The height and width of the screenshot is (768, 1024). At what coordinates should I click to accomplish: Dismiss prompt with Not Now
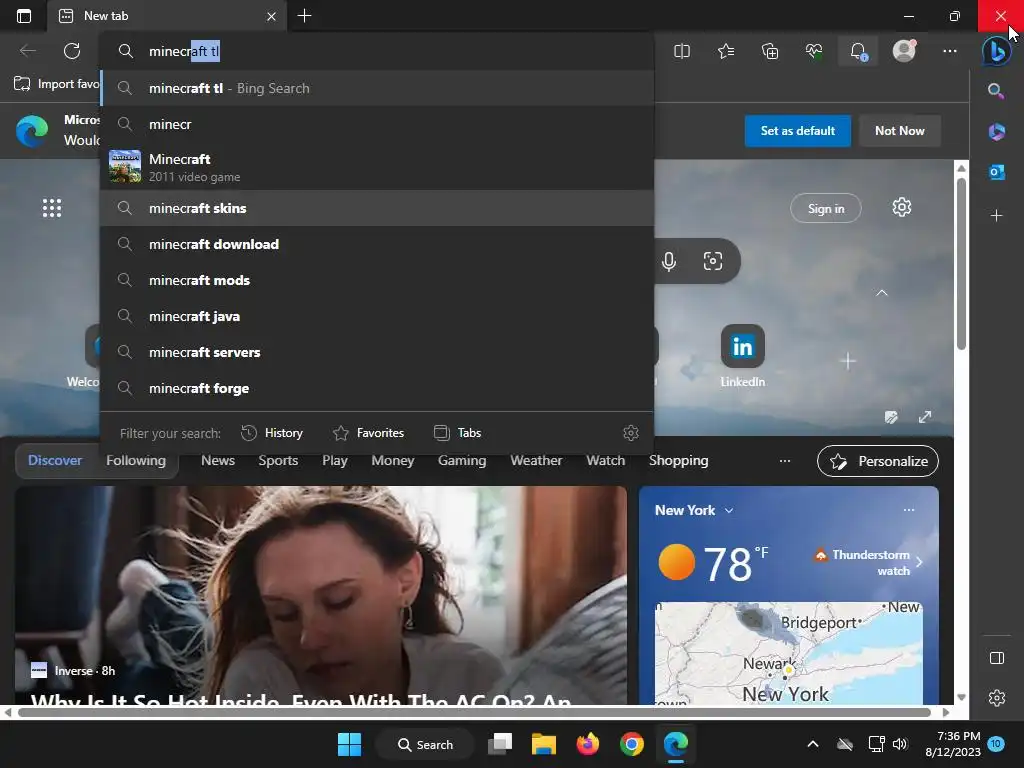click(x=899, y=131)
